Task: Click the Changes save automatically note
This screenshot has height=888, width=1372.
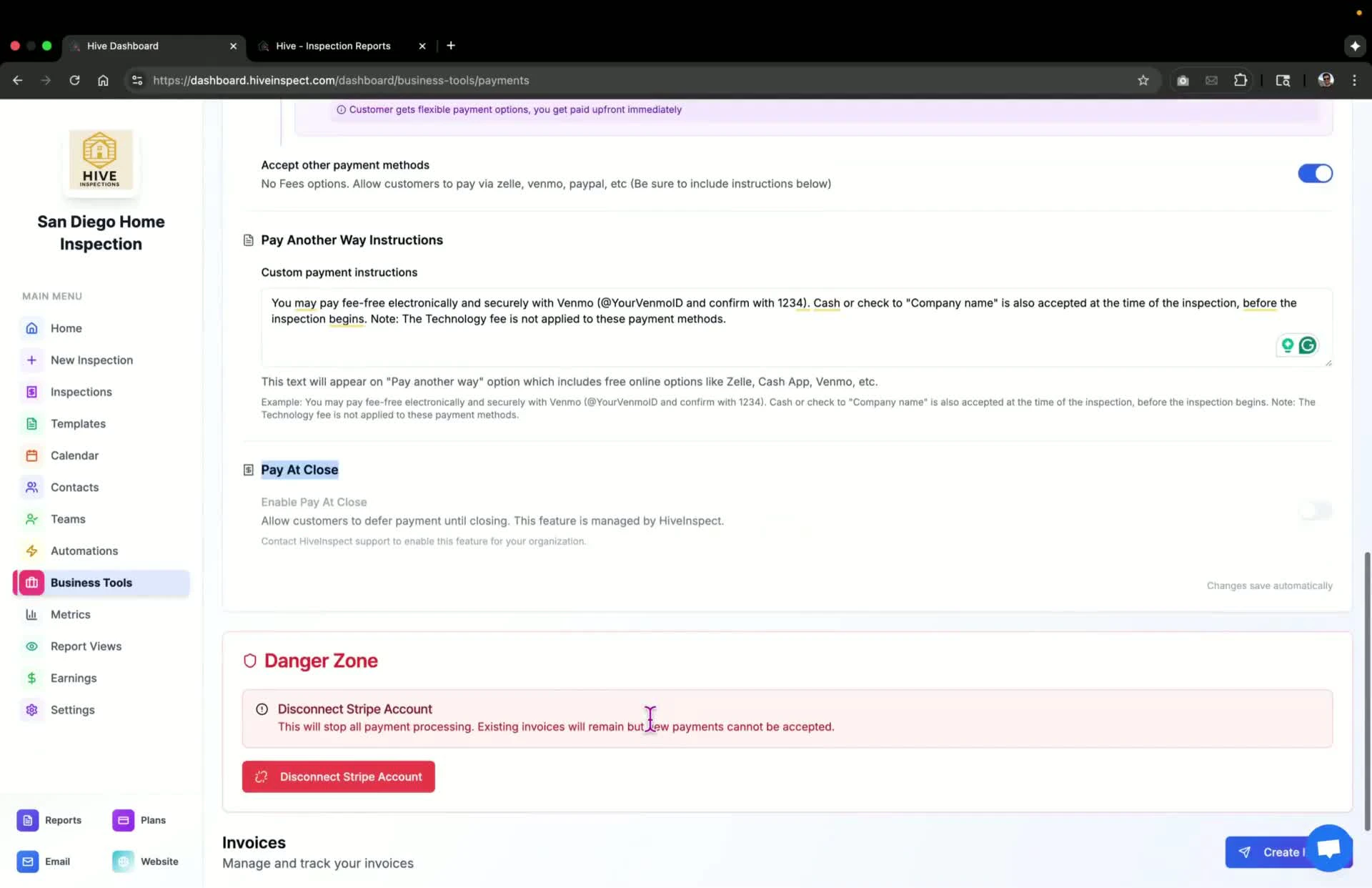Action: click(x=1269, y=586)
